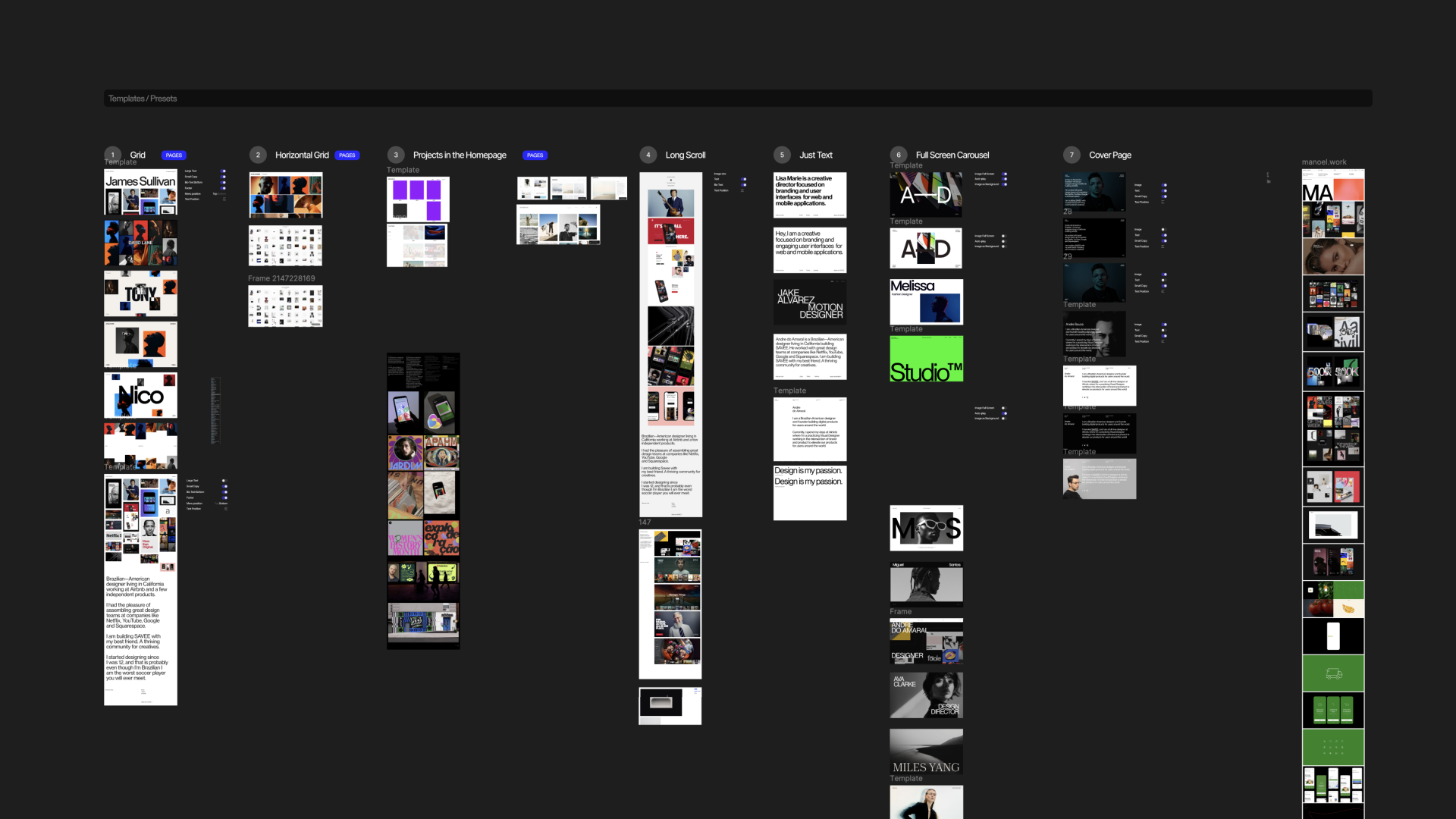The image size is (1456, 819).
Task: Click the number 4 badge beside Long Scroll
Action: (x=648, y=155)
